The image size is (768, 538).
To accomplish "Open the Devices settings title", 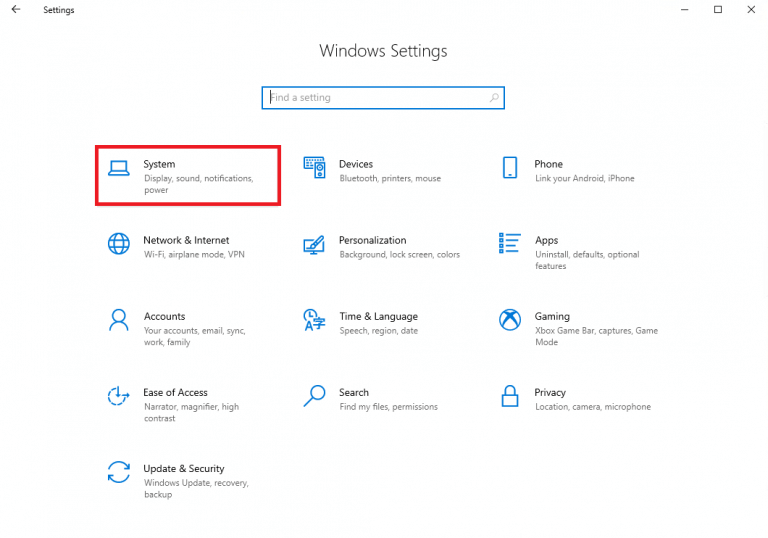I will (356, 164).
